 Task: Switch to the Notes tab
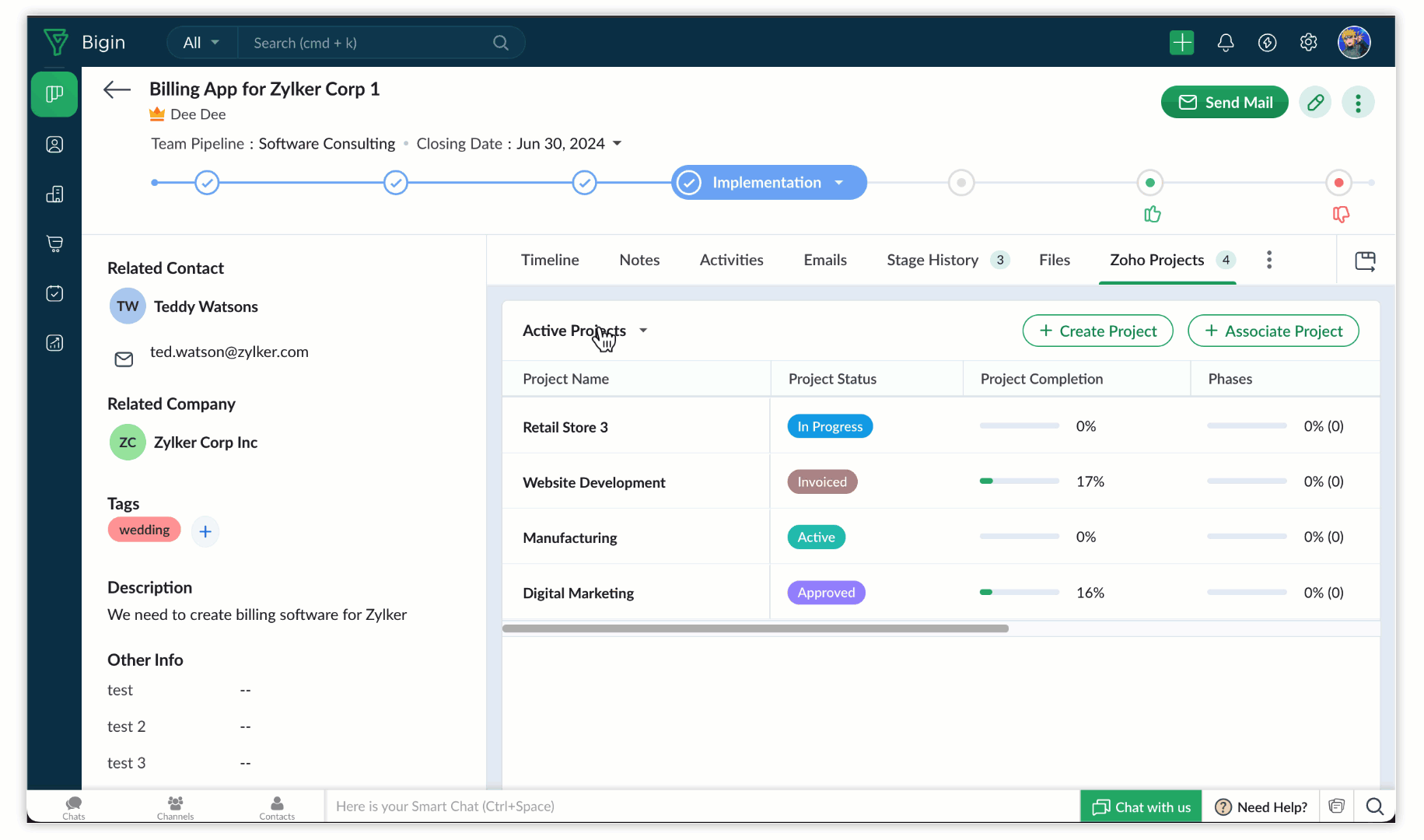[x=639, y=260]
